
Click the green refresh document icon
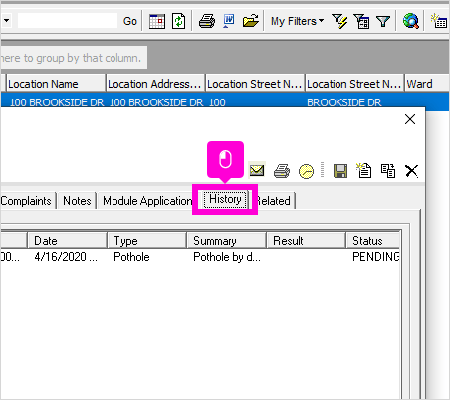coord(179,22)
